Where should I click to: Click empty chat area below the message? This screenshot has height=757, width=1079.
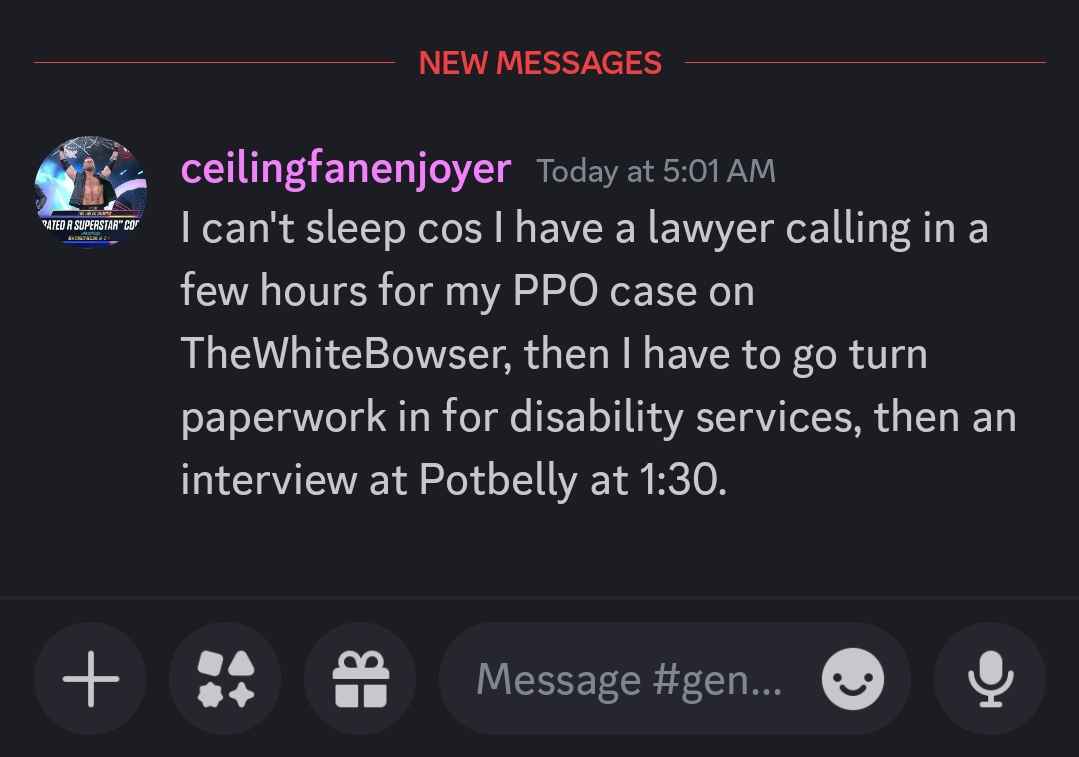(540, 551)
